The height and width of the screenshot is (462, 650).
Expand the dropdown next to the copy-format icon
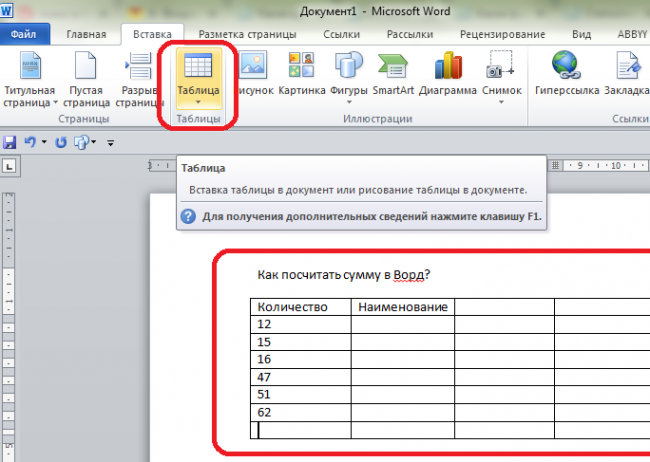pos(94,142)
